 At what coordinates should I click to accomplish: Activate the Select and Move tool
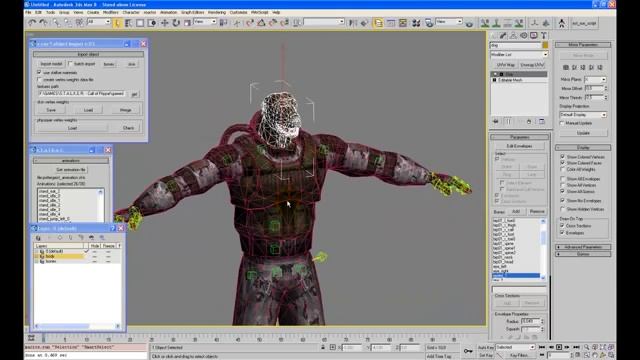coord(164,23)
